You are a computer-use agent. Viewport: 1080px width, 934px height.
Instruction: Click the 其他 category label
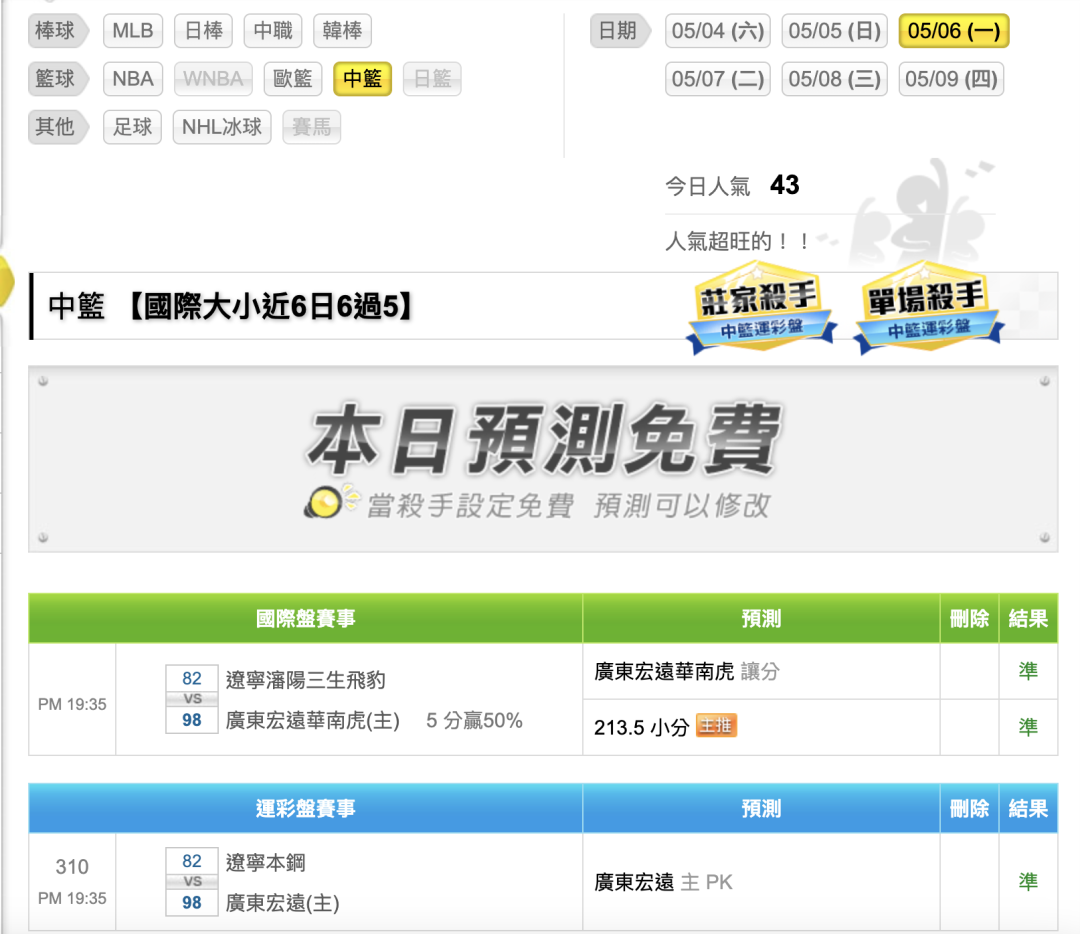[58, 127]
